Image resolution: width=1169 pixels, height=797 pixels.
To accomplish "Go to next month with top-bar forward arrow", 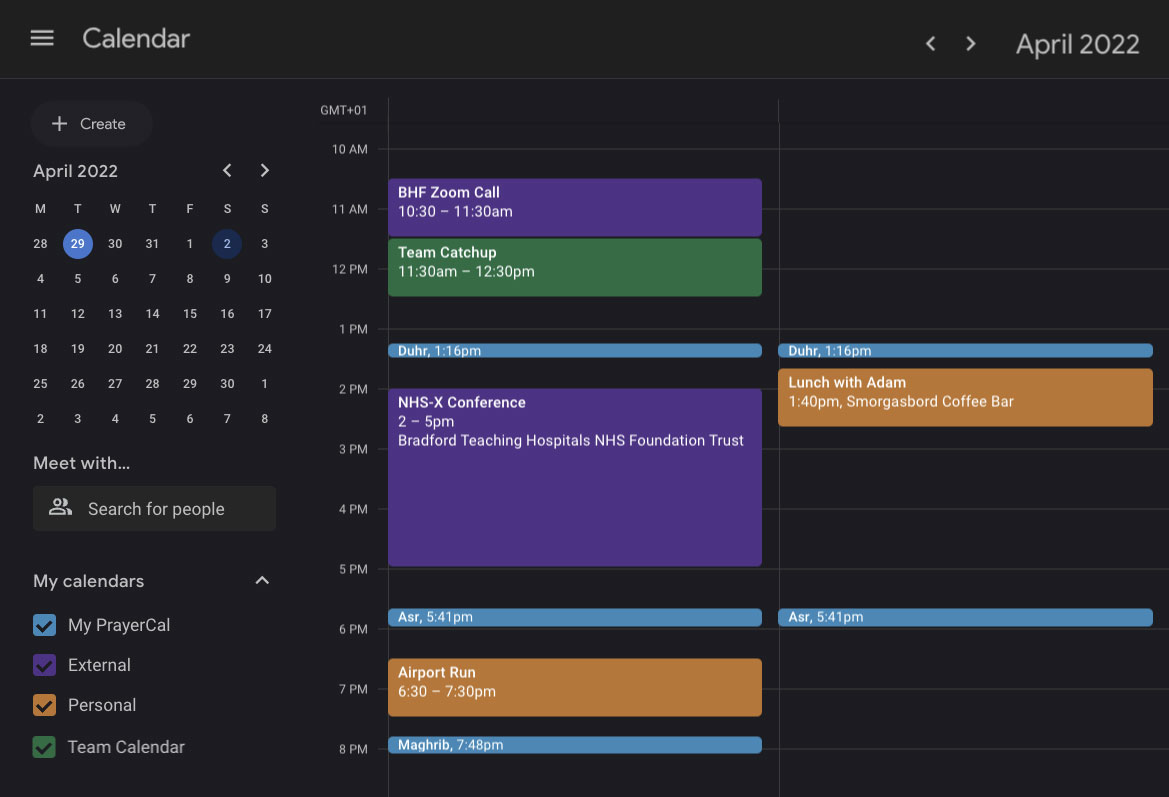I will coord(969,43).
